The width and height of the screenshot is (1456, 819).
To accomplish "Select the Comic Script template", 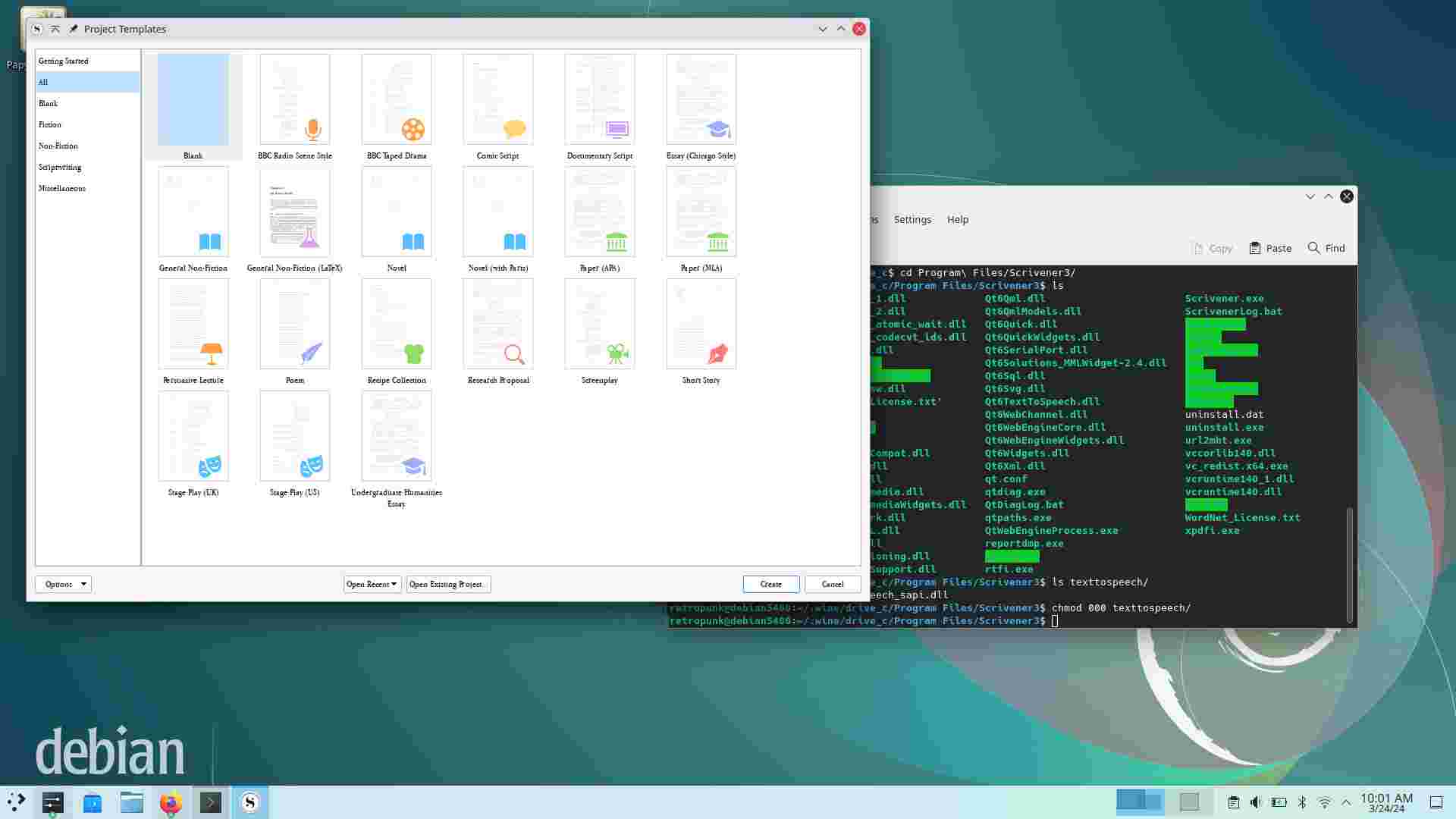I will (x=497, y=100).
